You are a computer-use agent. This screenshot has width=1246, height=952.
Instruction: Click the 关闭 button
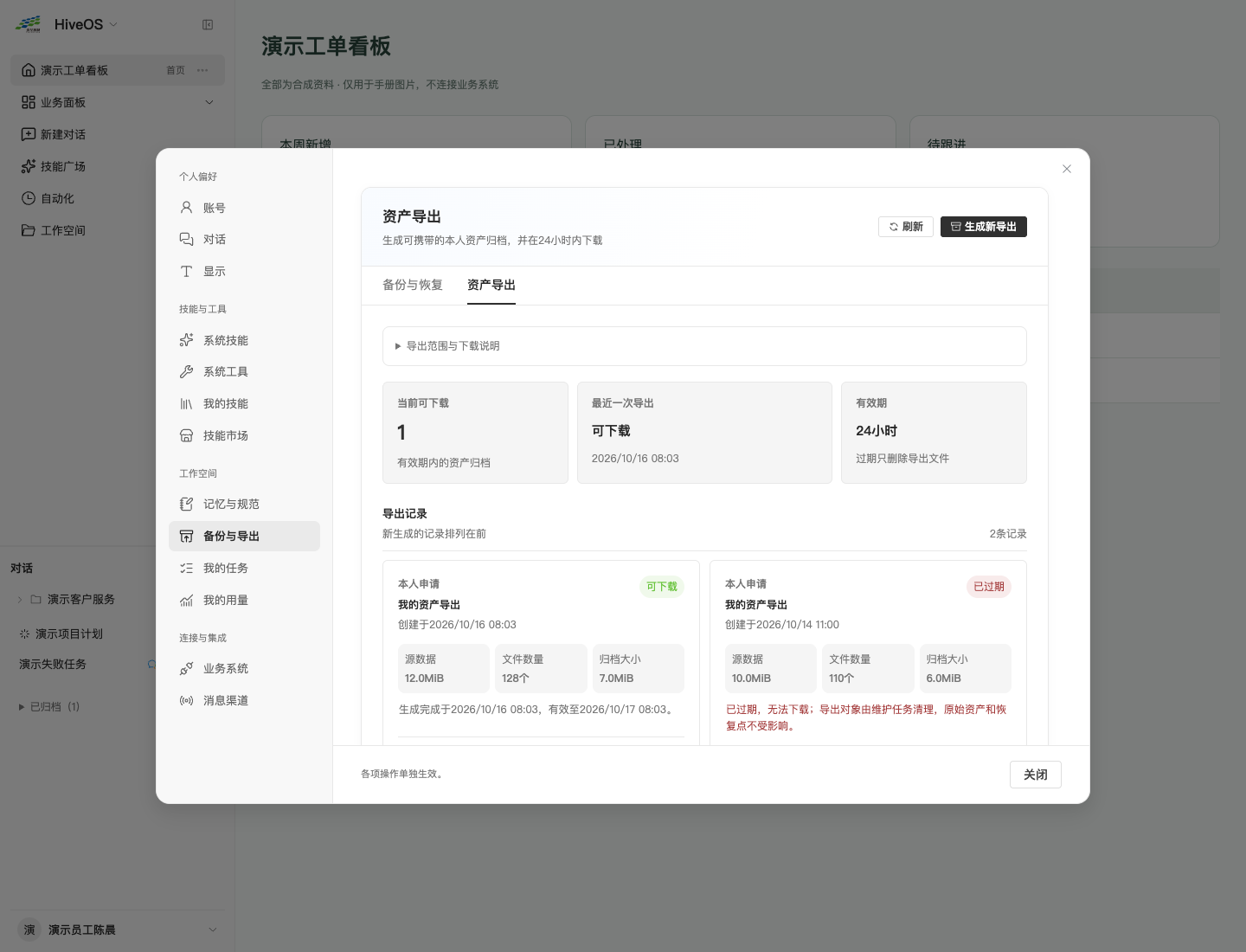pyautogui.click(x=1036, y=775)
